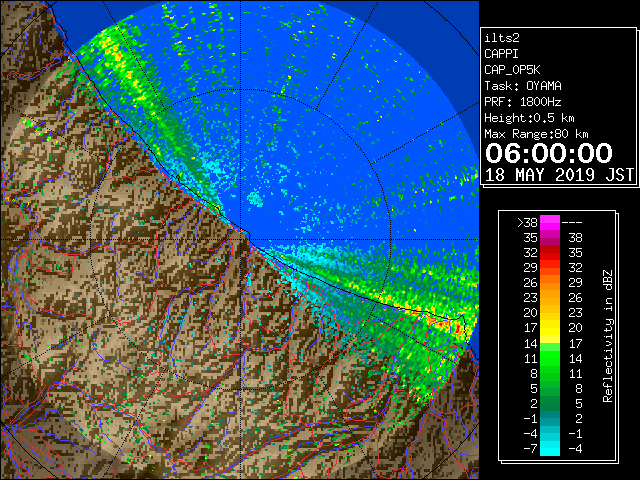This screenshot has width=640, height=480.
Task: Pick the magenta swatch above 38 dBZ
Action: [x=550, y=222]
